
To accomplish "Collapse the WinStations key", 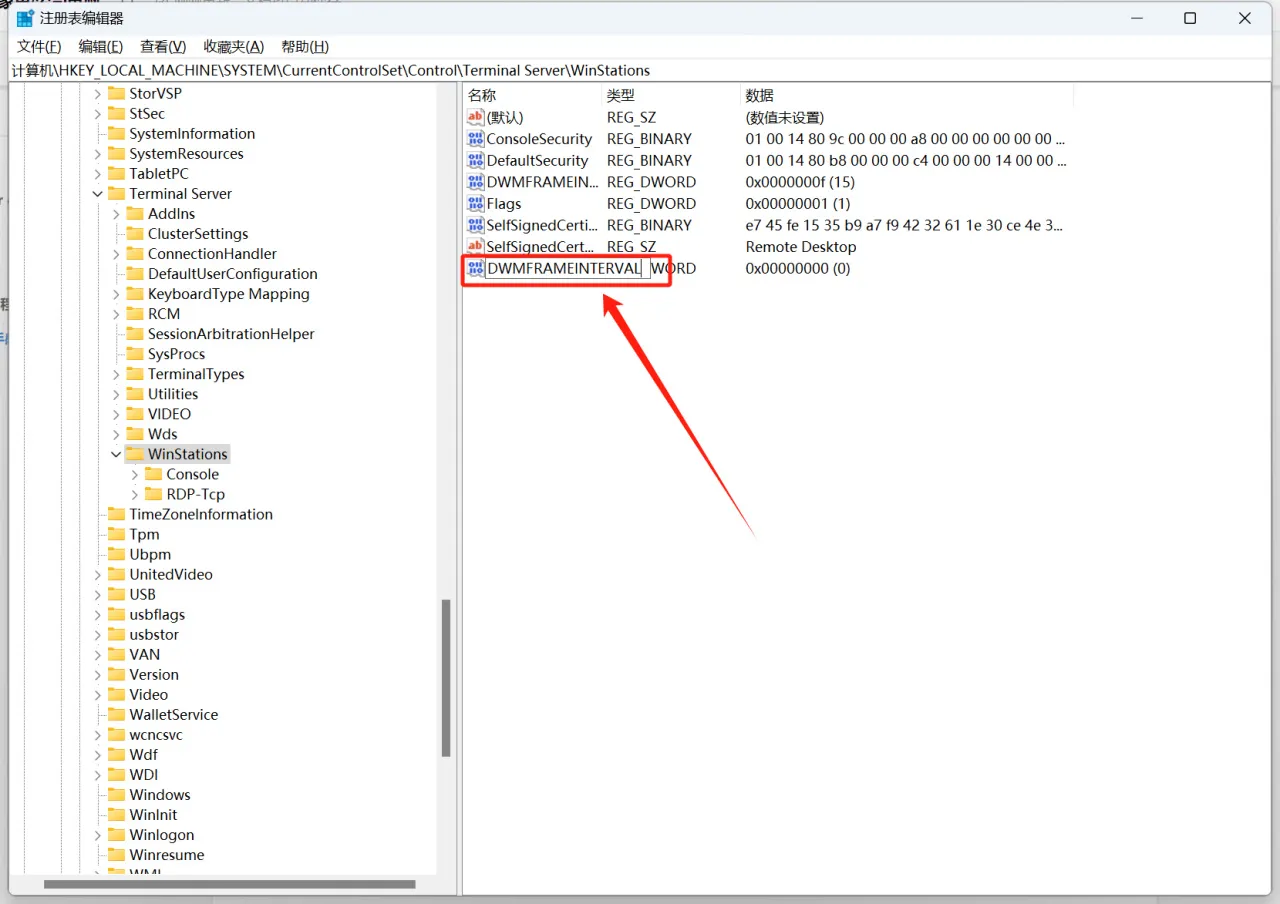I will click(116, 454).
